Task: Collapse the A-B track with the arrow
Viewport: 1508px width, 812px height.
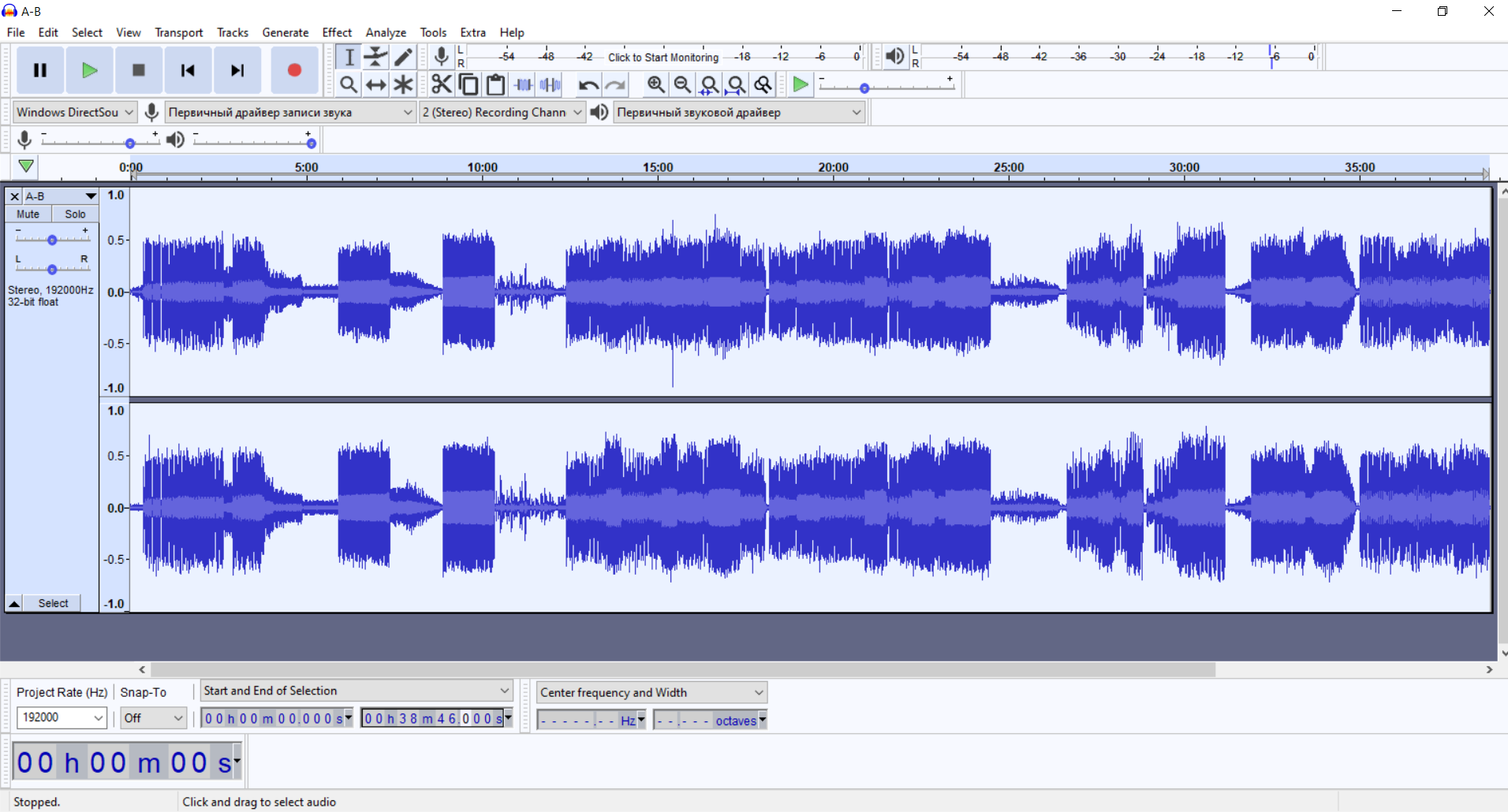Action: [14, 603]
